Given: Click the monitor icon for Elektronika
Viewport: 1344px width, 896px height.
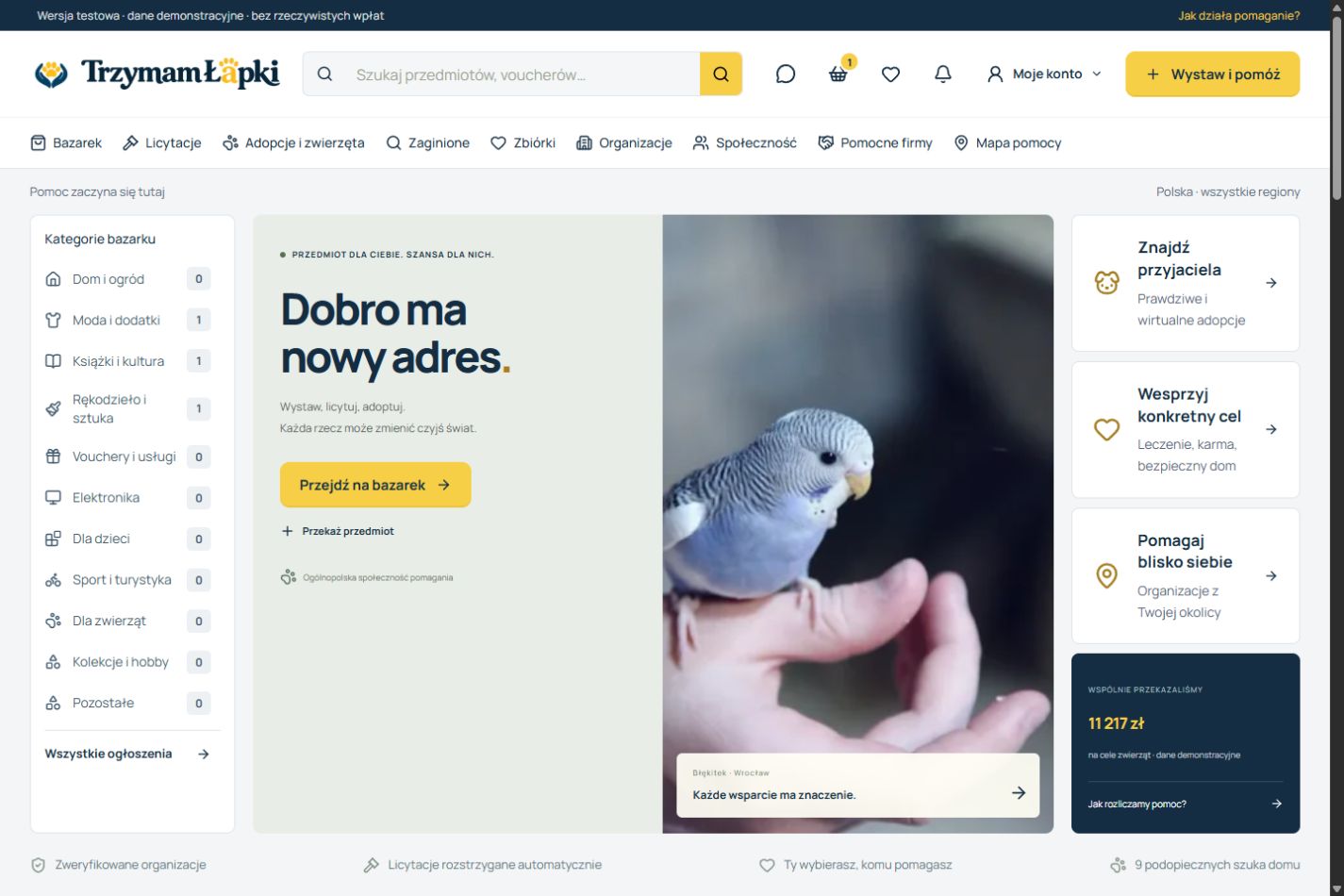Looking at the screenshot, I should pyautogui.click(x=53, y=497).
